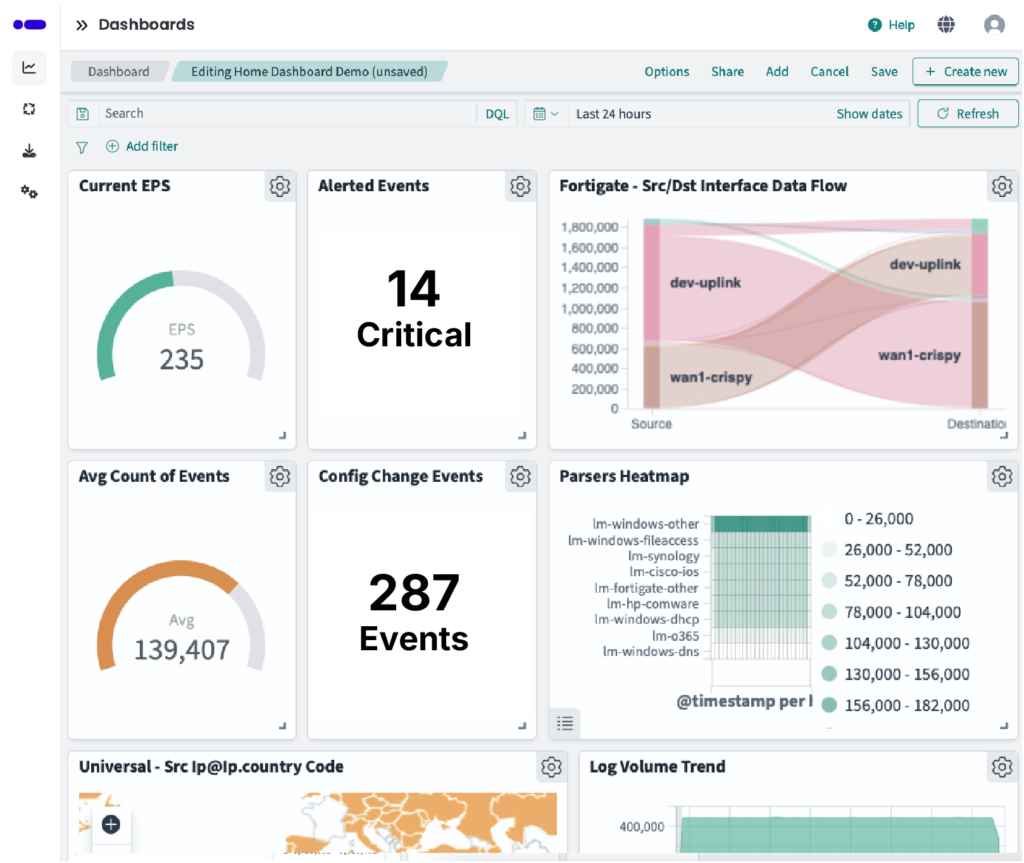Click Show dates link

point(869,114)
